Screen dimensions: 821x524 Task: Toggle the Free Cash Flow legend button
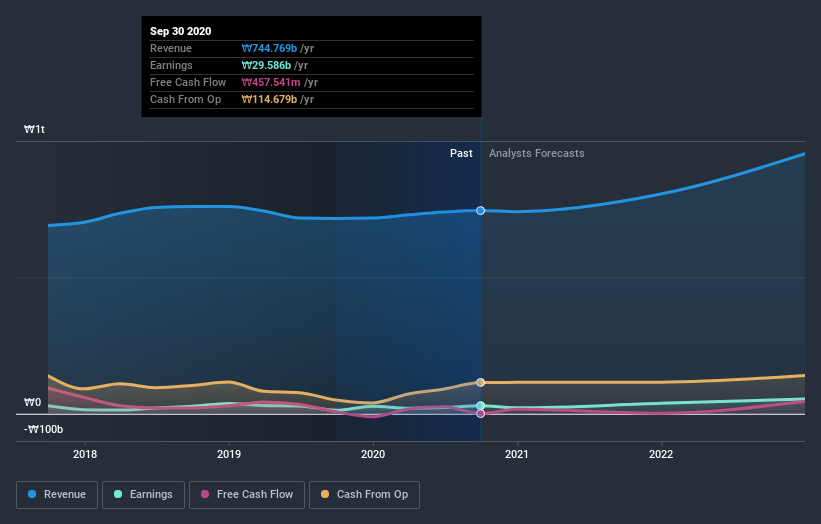[x=247, y=495]
